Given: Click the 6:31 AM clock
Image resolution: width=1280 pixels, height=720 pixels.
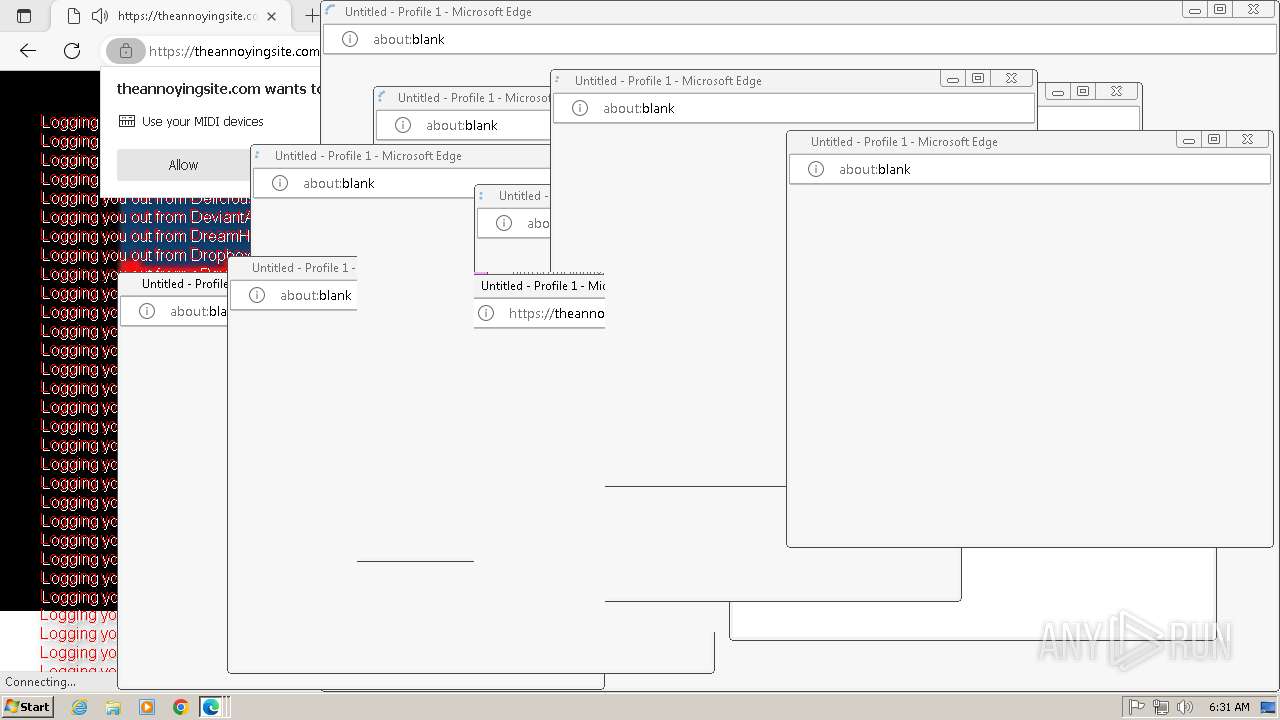Looking at the screenshot, I should click(1229, 707).
